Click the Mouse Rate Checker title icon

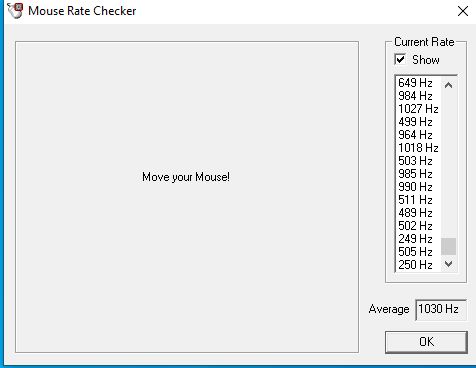pyautogui.click(x=15, y=10)
